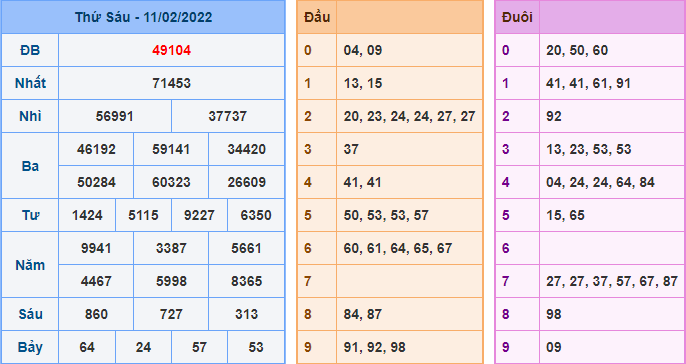The height and width of the screenshot is (364, 686).
Task: Select the Đầu values 04, 09
Action: click(x=363, y=50)
